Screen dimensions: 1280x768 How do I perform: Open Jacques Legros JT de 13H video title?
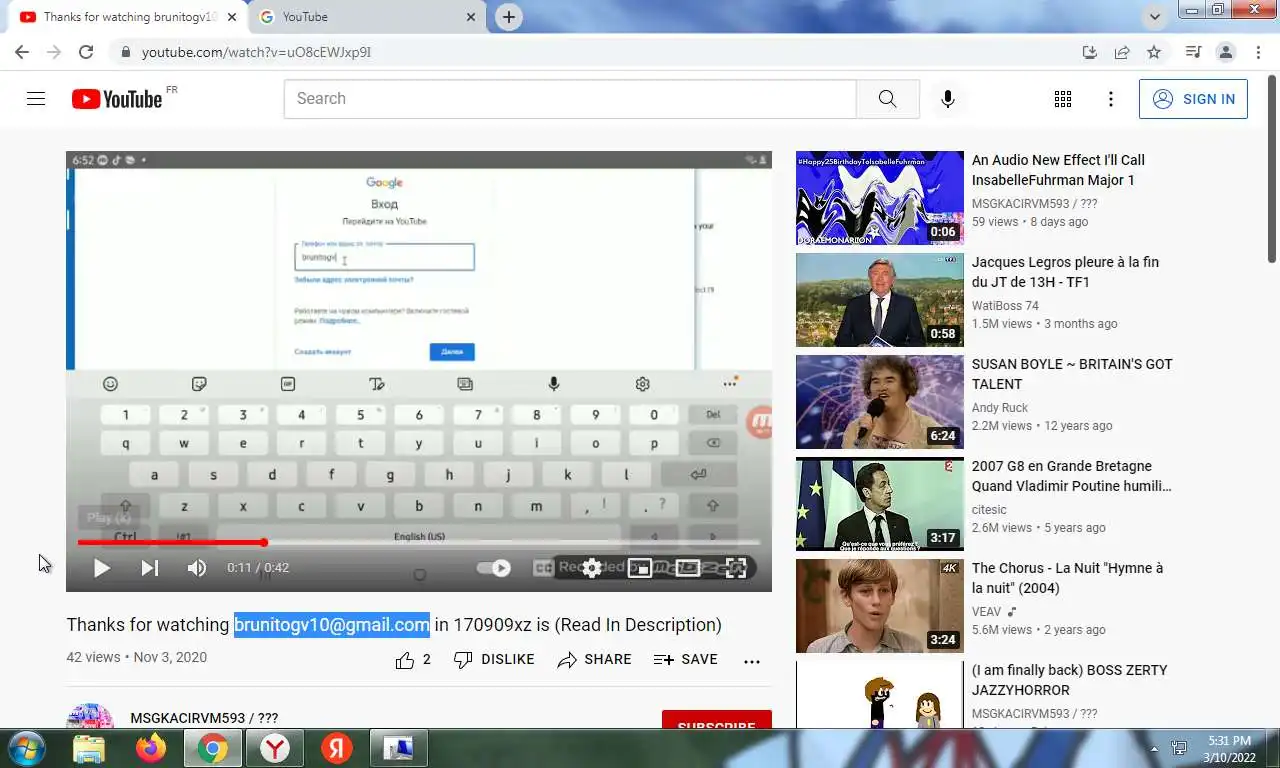click(1066, 272)
